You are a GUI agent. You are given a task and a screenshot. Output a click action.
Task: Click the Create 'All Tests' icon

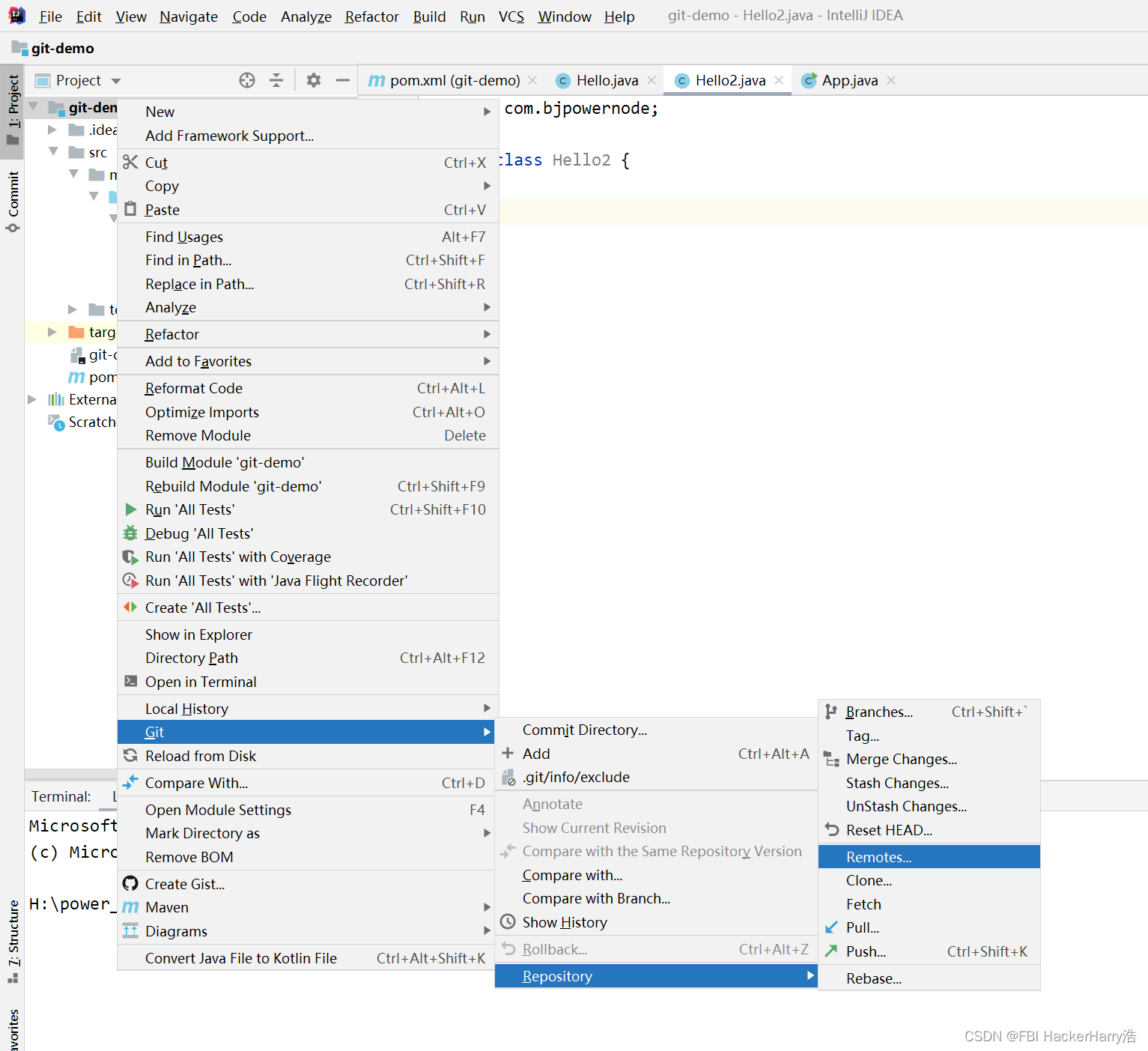(x=130, y=608)
